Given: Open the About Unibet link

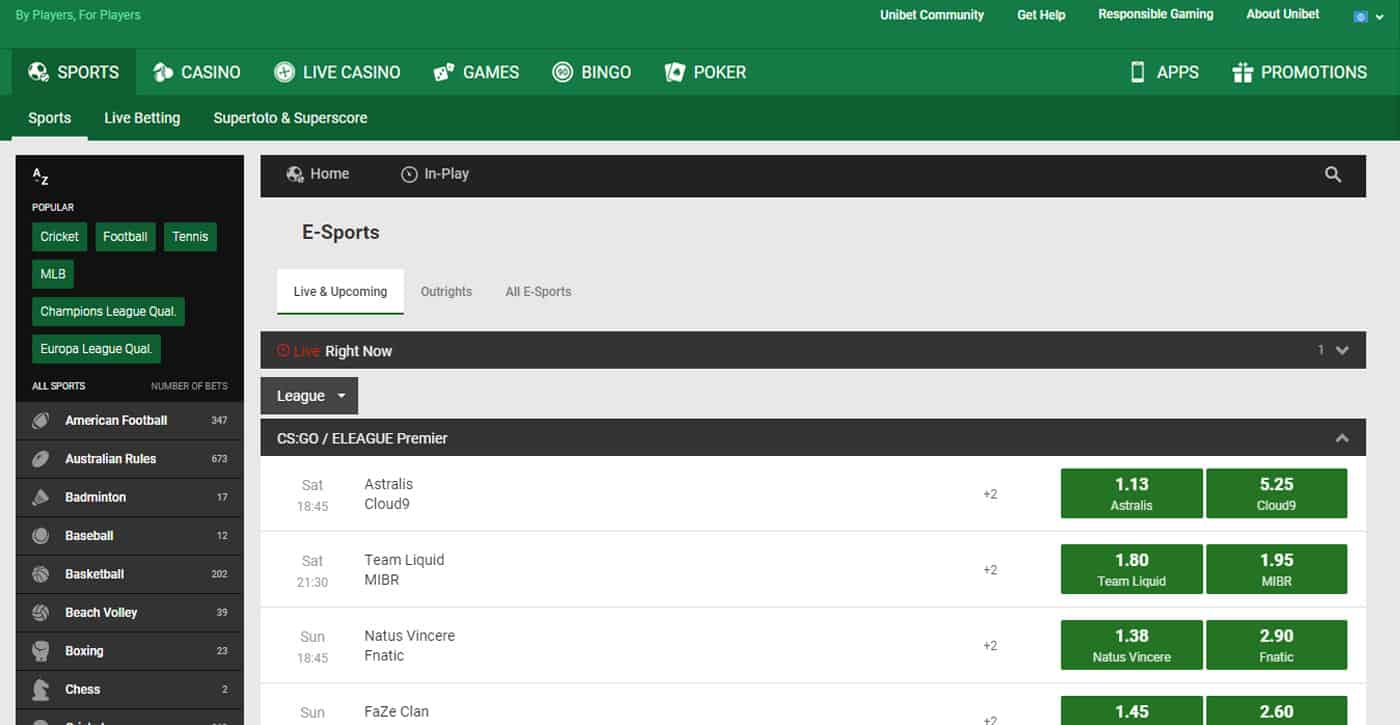Looking at the screenshot, I should (1283, 14).
